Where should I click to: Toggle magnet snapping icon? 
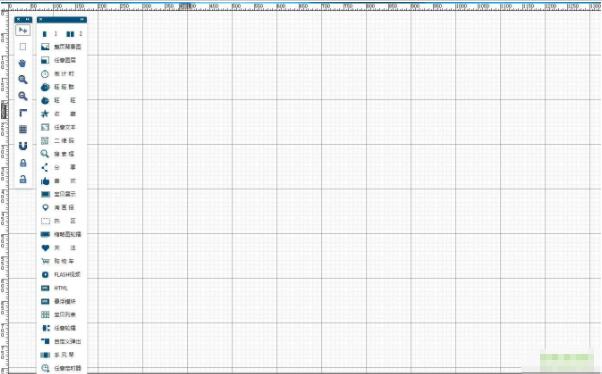coord(23,146)
